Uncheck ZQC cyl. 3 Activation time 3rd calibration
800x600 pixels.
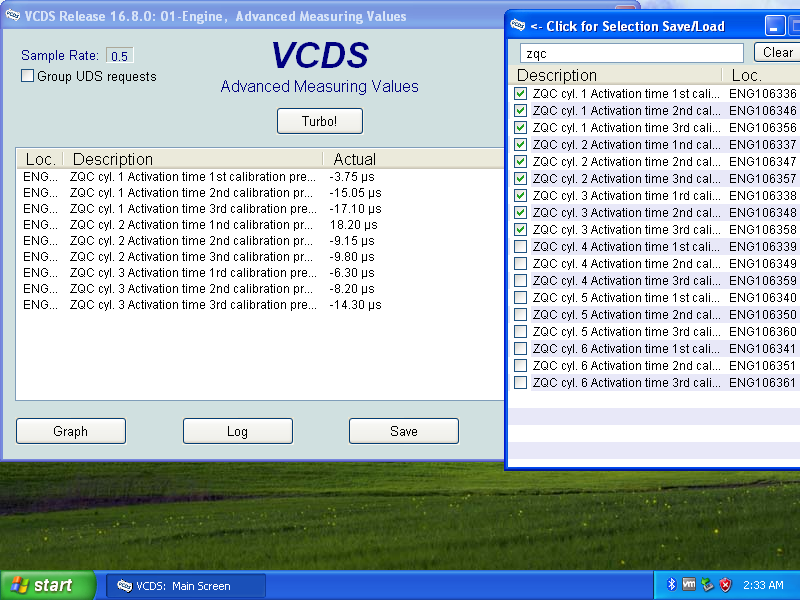pos(520,230)
